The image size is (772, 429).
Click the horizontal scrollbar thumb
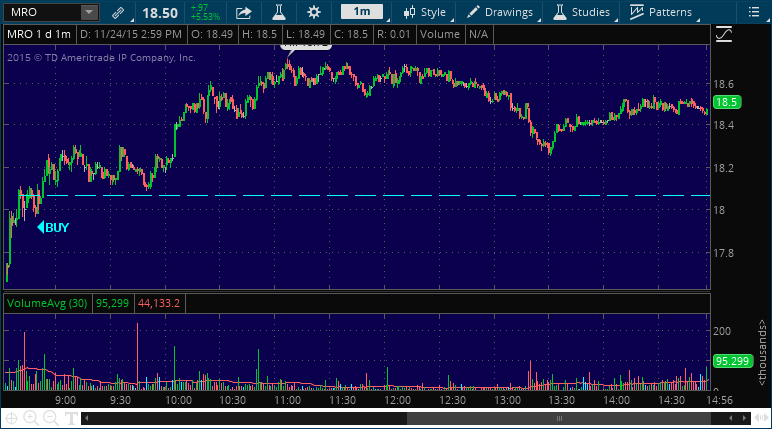(559, 419)
